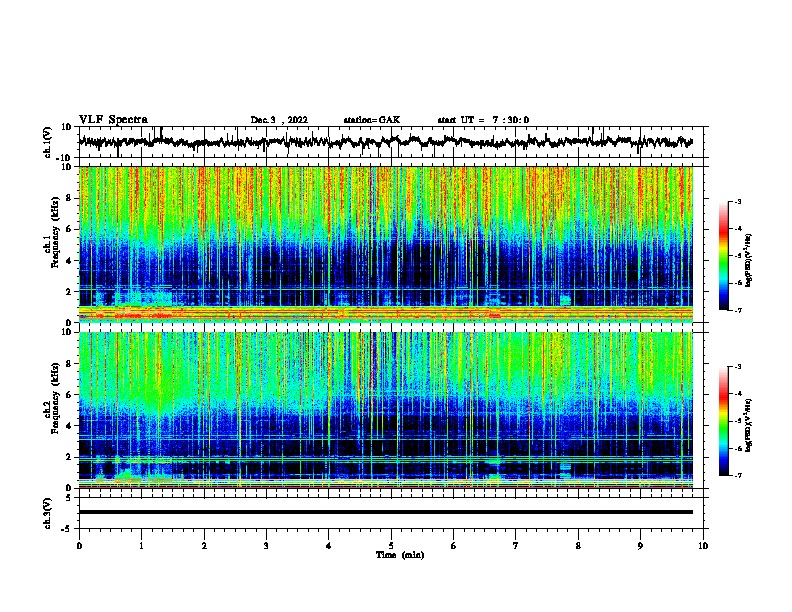The width and height of the screenshot is (792, 612).
Task: Click time axis tick label '8'
Action: (x=578, y=545)
